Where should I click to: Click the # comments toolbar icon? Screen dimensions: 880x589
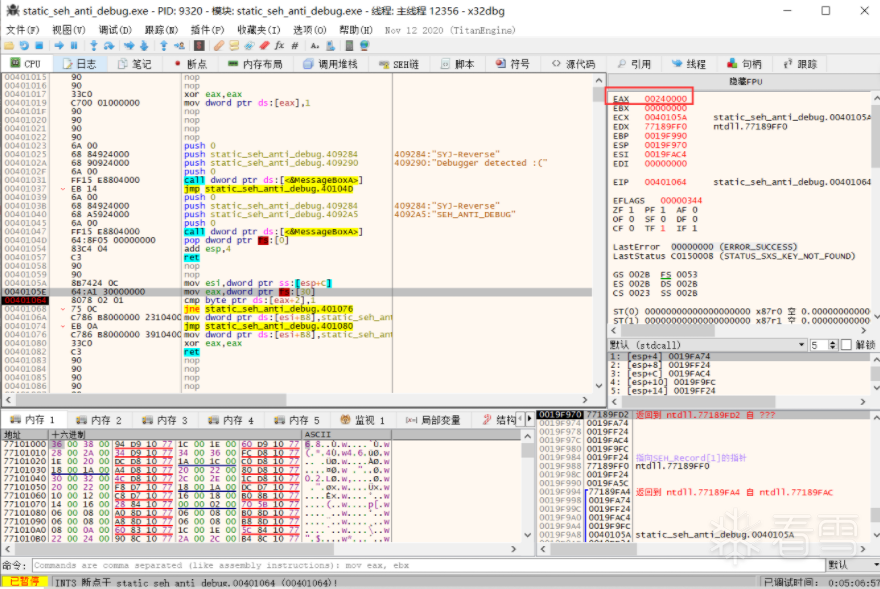294,45
